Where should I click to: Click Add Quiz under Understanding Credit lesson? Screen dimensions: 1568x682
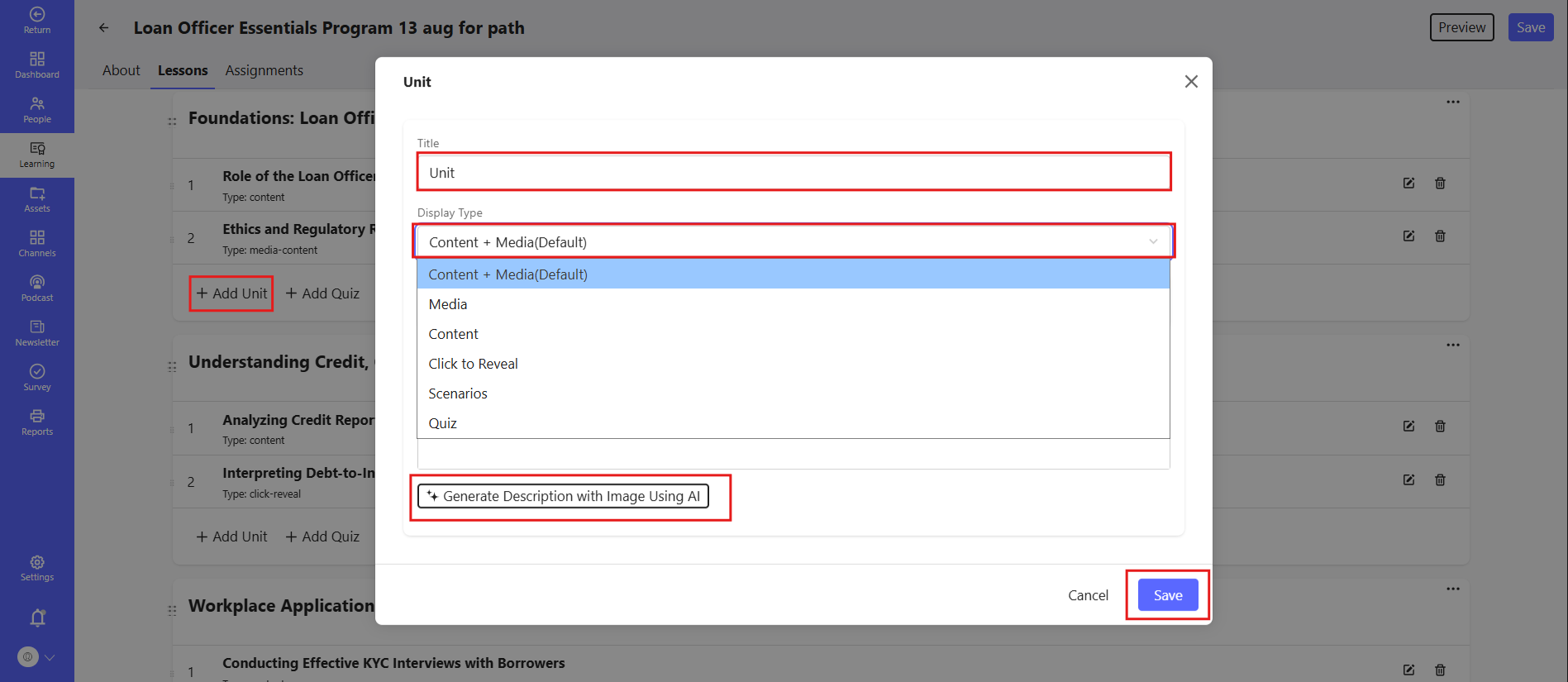(x=322, y=537)
